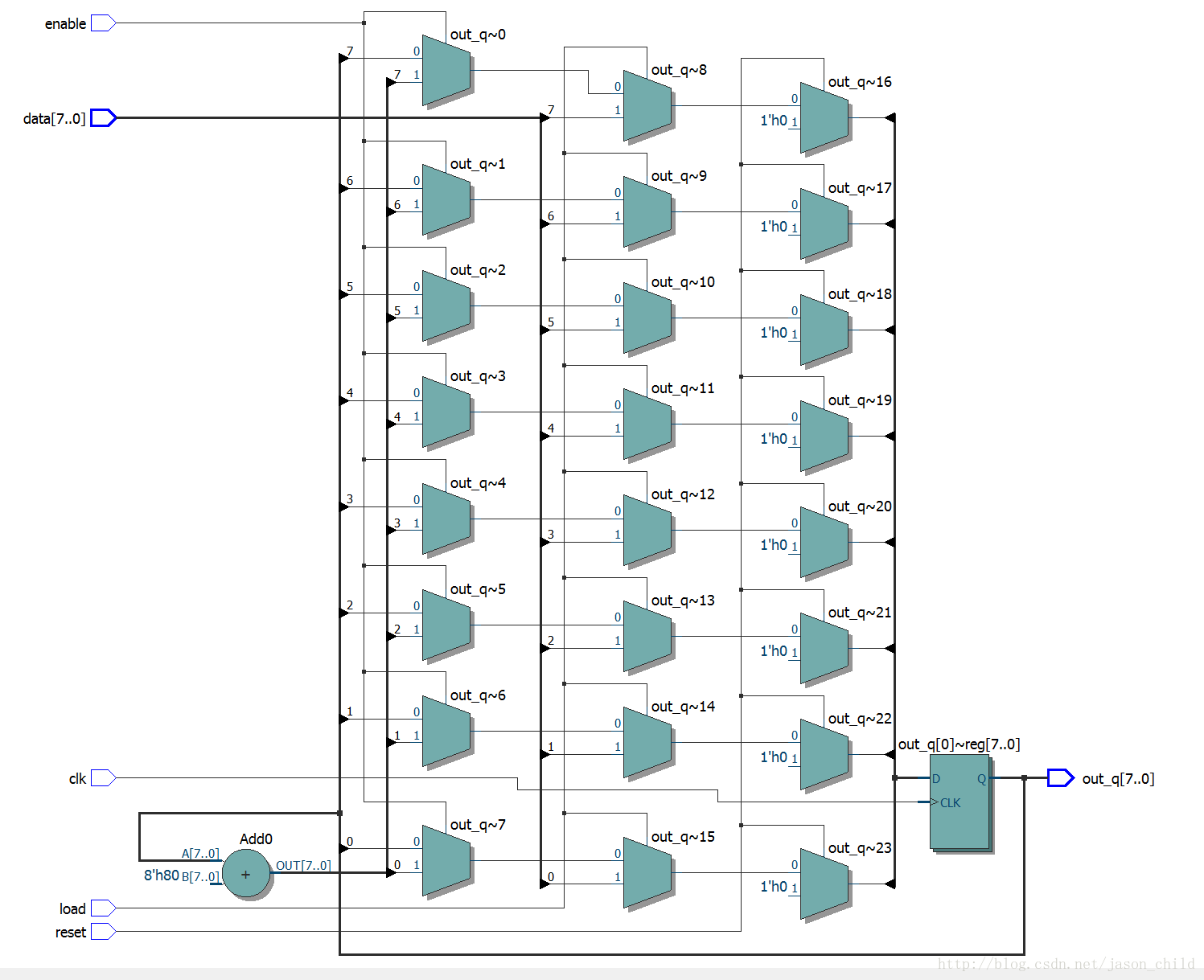Screen dimensions: 1204x980
Task: Select the load input port symbol
Action: point(104,908)
